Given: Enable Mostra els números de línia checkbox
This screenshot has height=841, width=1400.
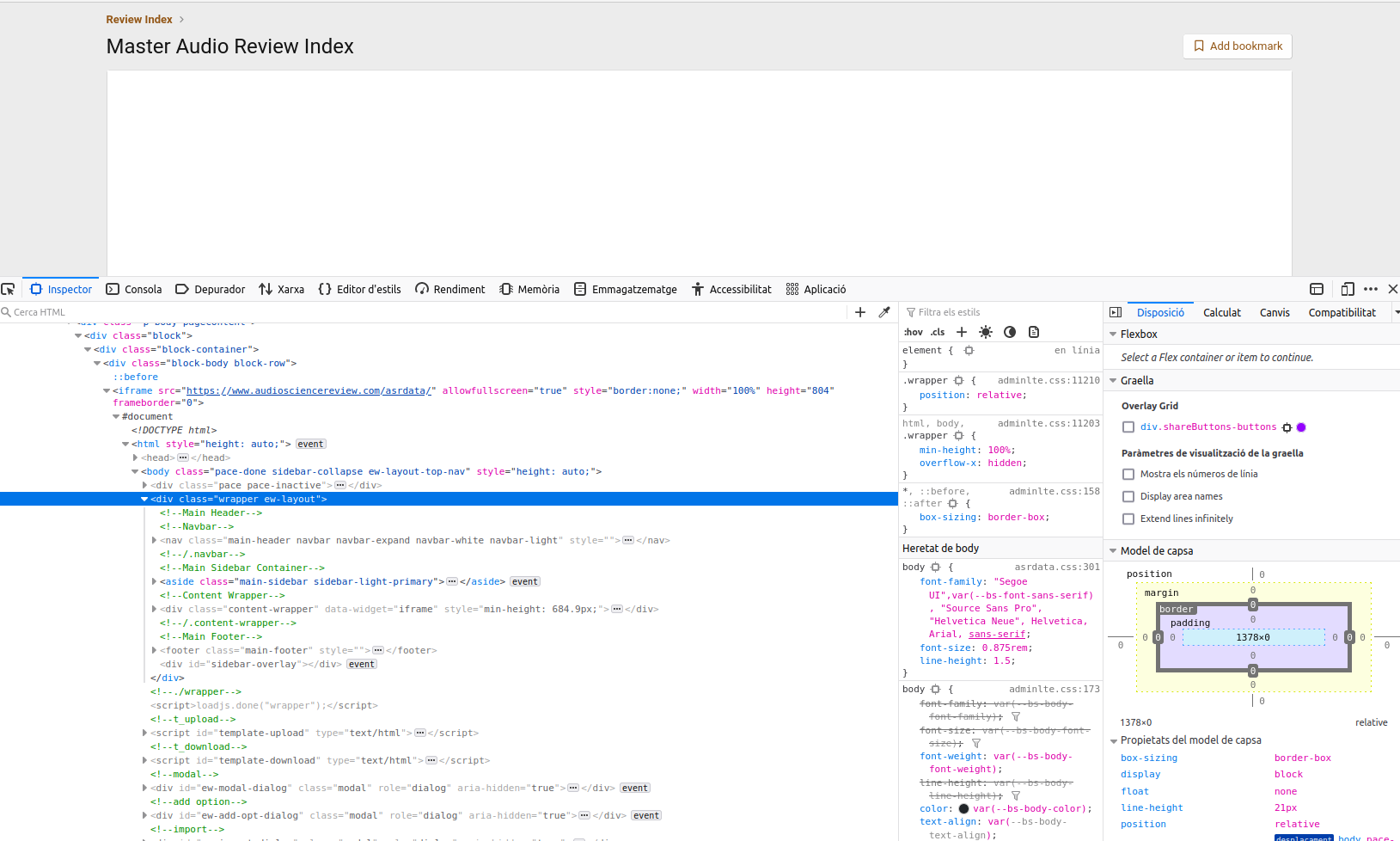Looking at the screenshot, I should pos(1128,474).
